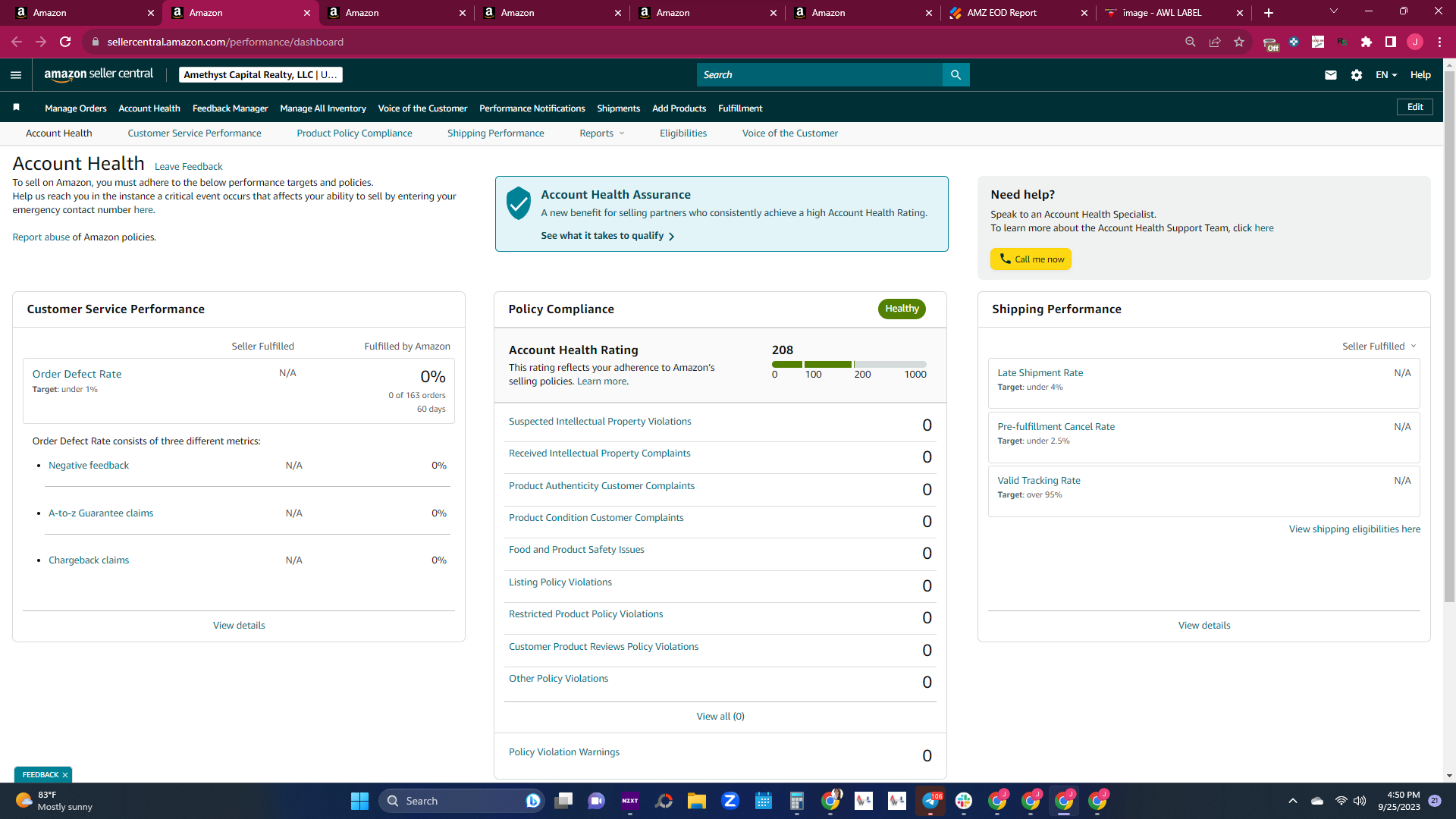This screenshot has height=819, width=1456.
Task: Open the Windows Start menu
Action: pos(359,801)
